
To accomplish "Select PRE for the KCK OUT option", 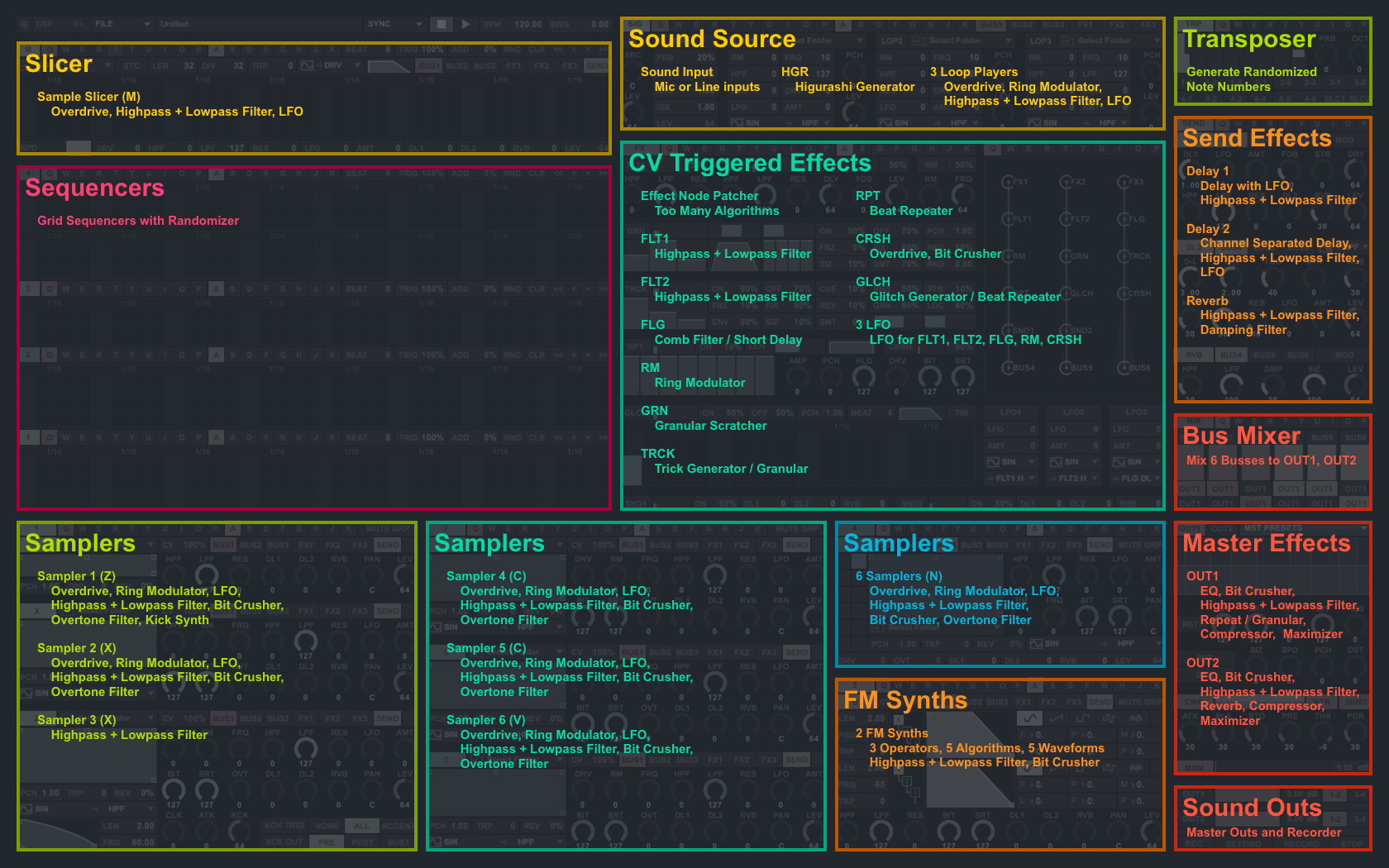I will click(327, 842).
